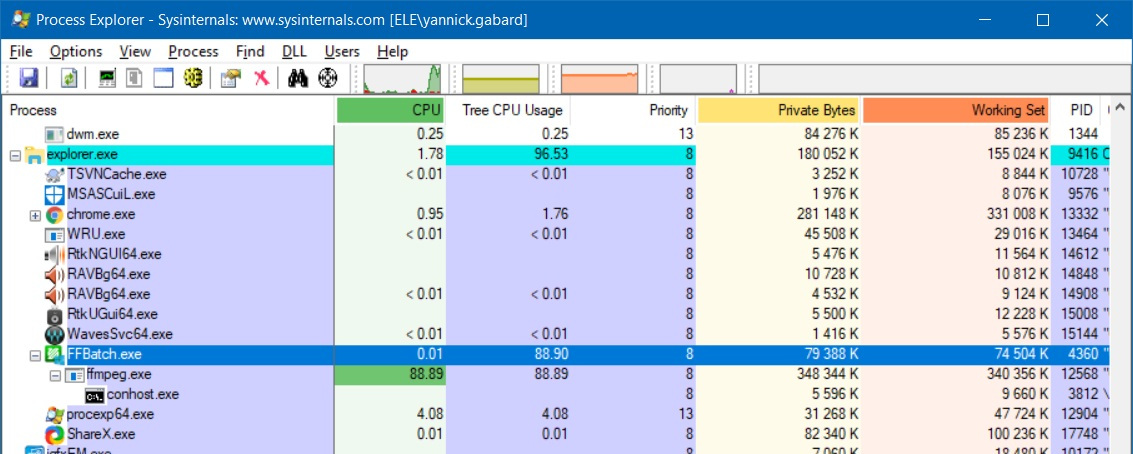
Task: Click the RtkUGui64.exe icon
Action: 54,314
